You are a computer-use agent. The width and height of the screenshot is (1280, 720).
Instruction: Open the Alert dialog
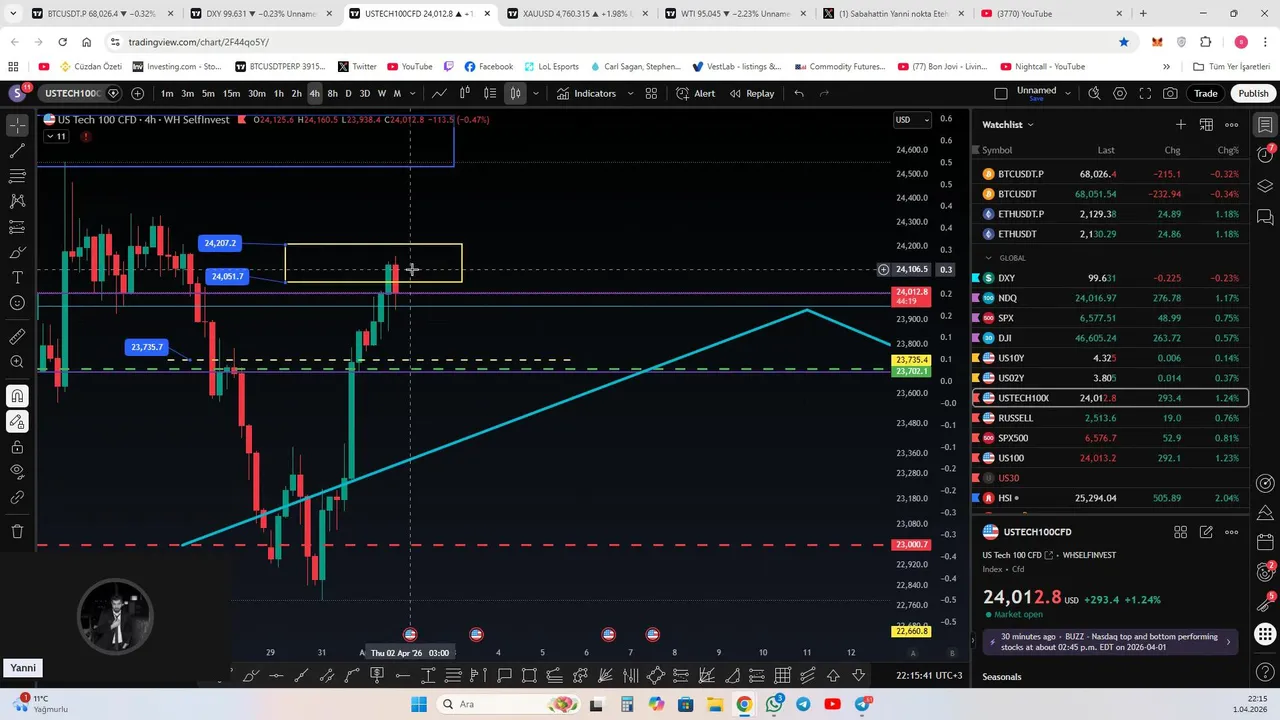[x=695, y=93]
